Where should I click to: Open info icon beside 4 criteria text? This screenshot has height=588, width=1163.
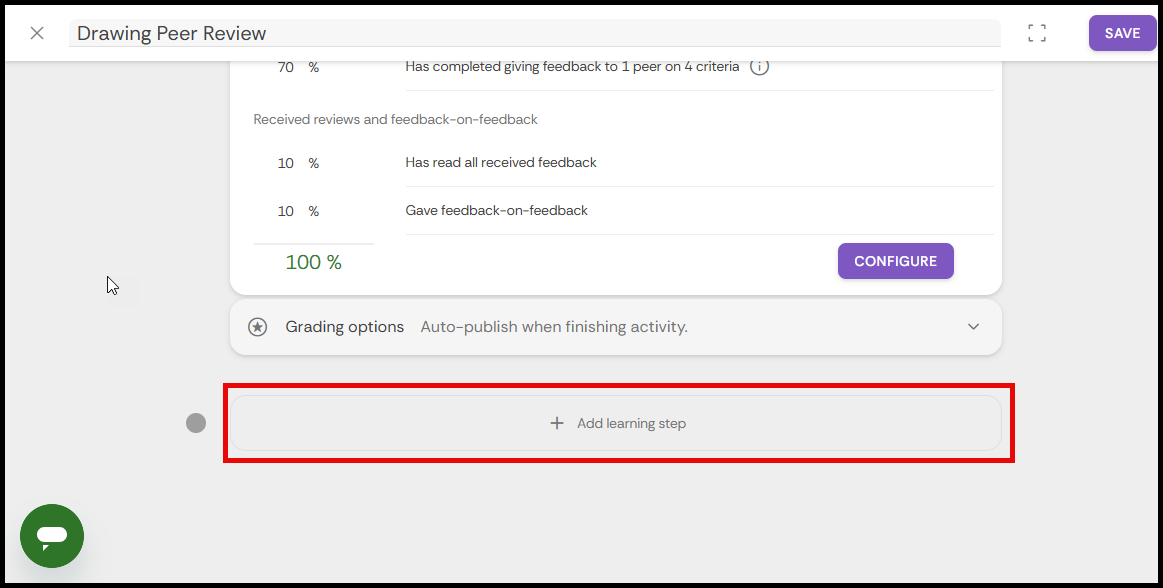[759, 67]
